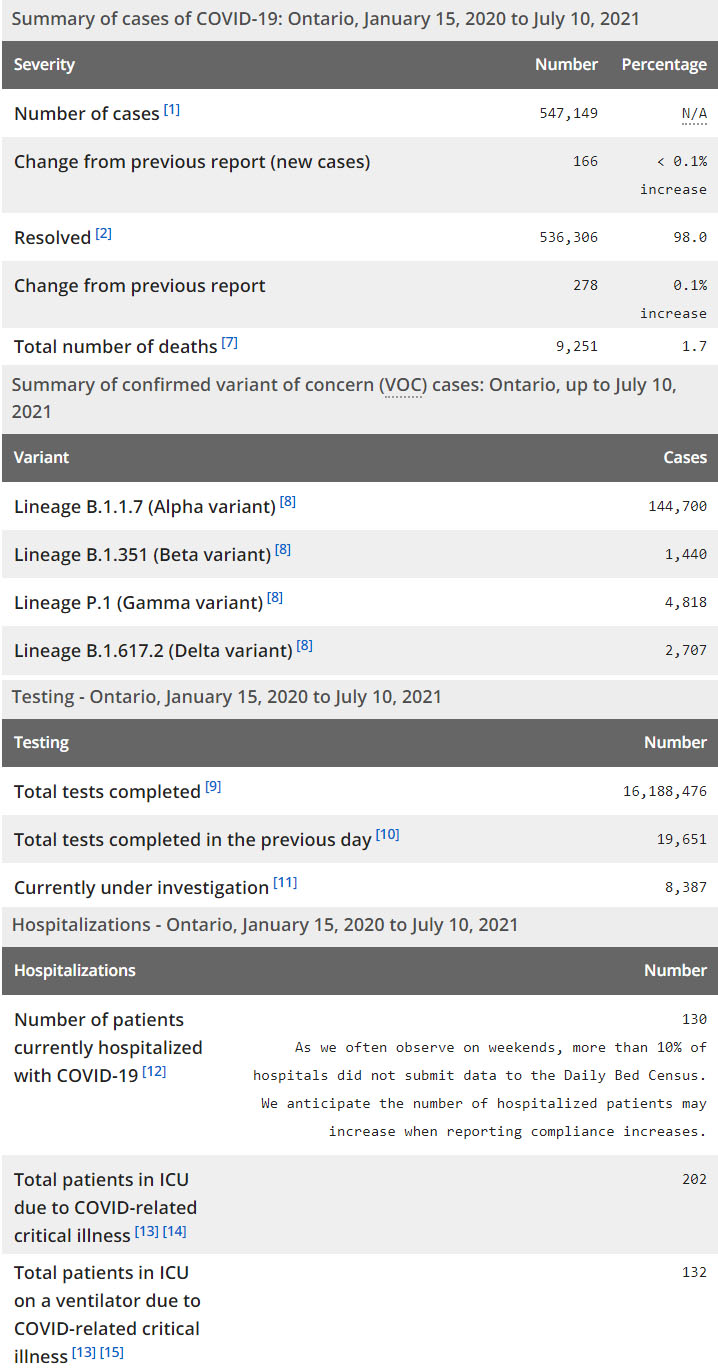Viewport: 718px width, 1372px height.
Task: Open footnote 8 for the Beta variant
Action: [x=283, y=550]
